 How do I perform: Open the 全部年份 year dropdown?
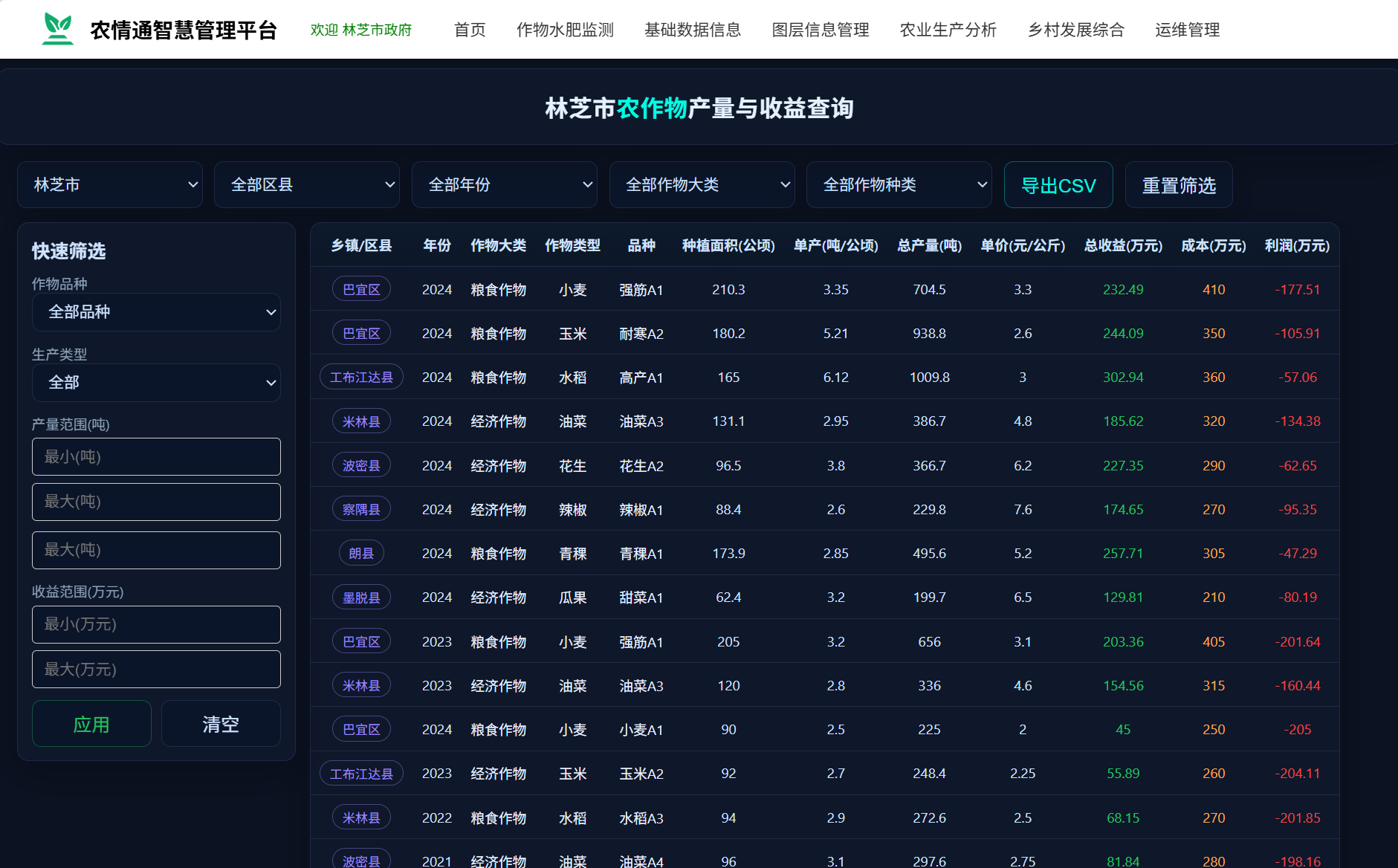(505, 184)
